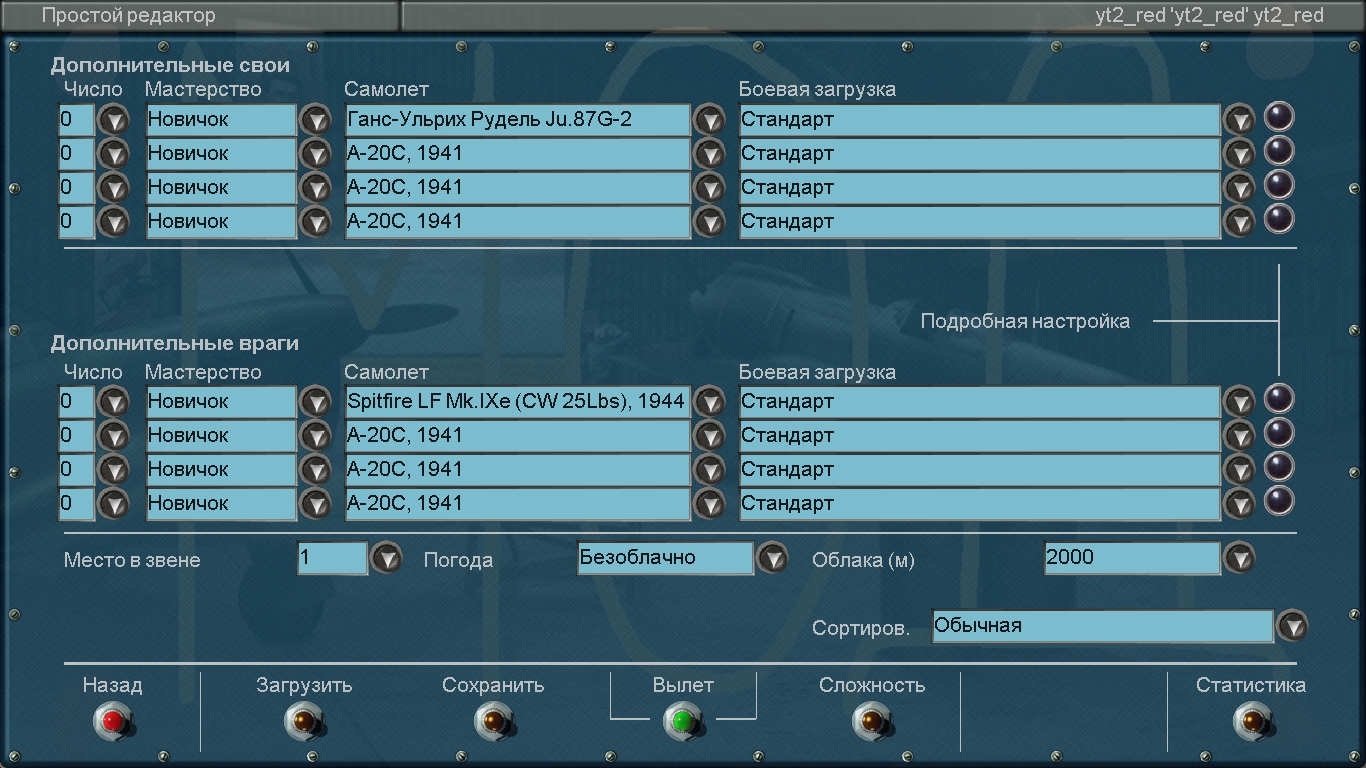Viewport: 1366px width, 768px height.
Task: Click the Обычная sorting field
Action: (1103, 626)
